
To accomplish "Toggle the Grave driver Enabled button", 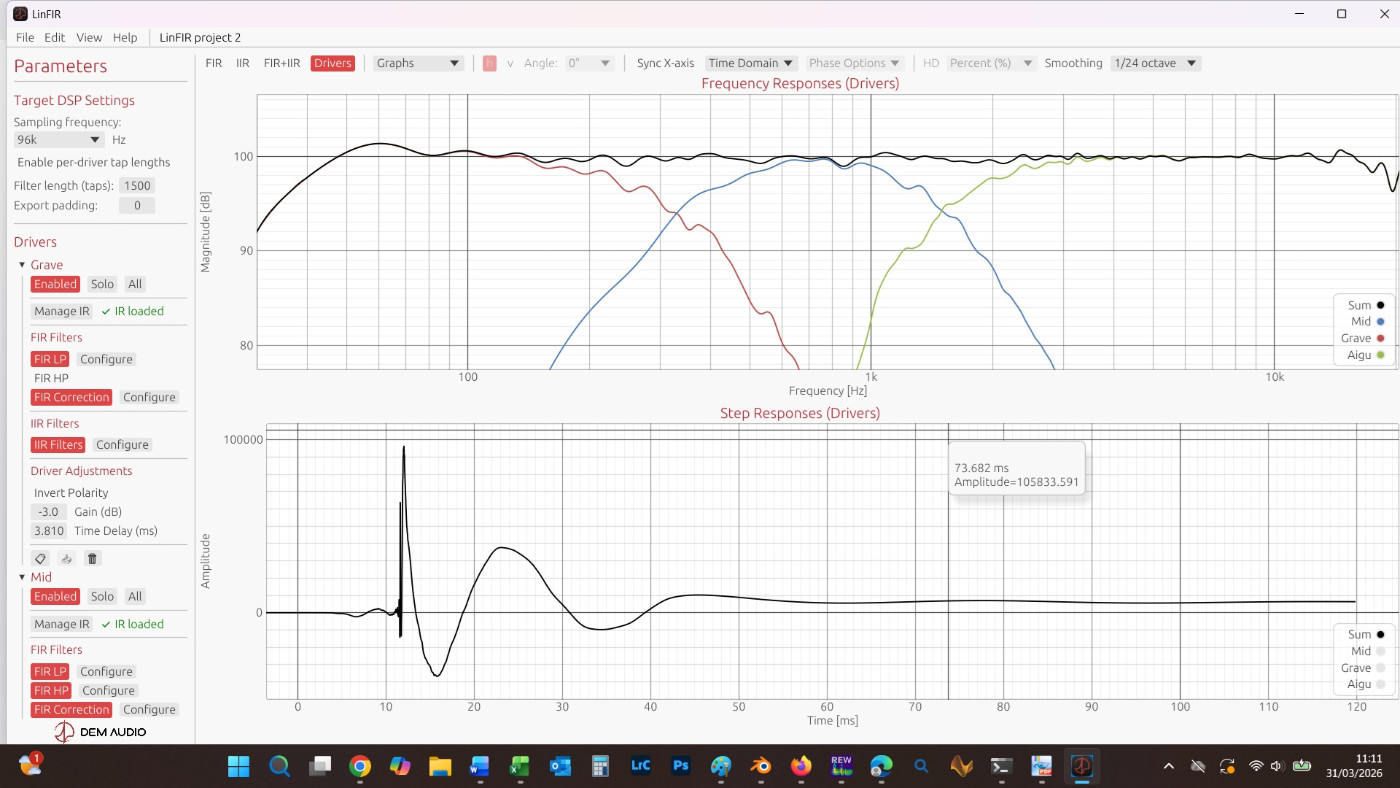I will (x=55, y=284).
